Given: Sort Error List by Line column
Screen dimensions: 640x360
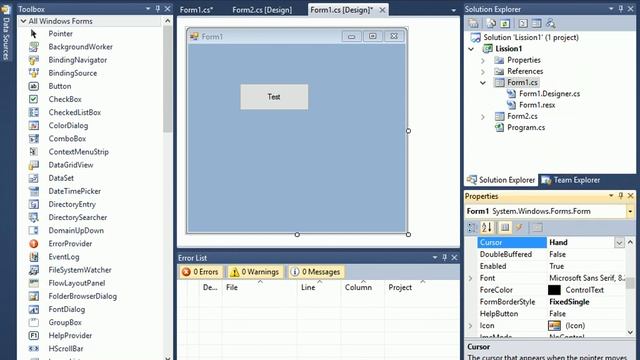Looking at the screenshot, I should coord(318,287).
